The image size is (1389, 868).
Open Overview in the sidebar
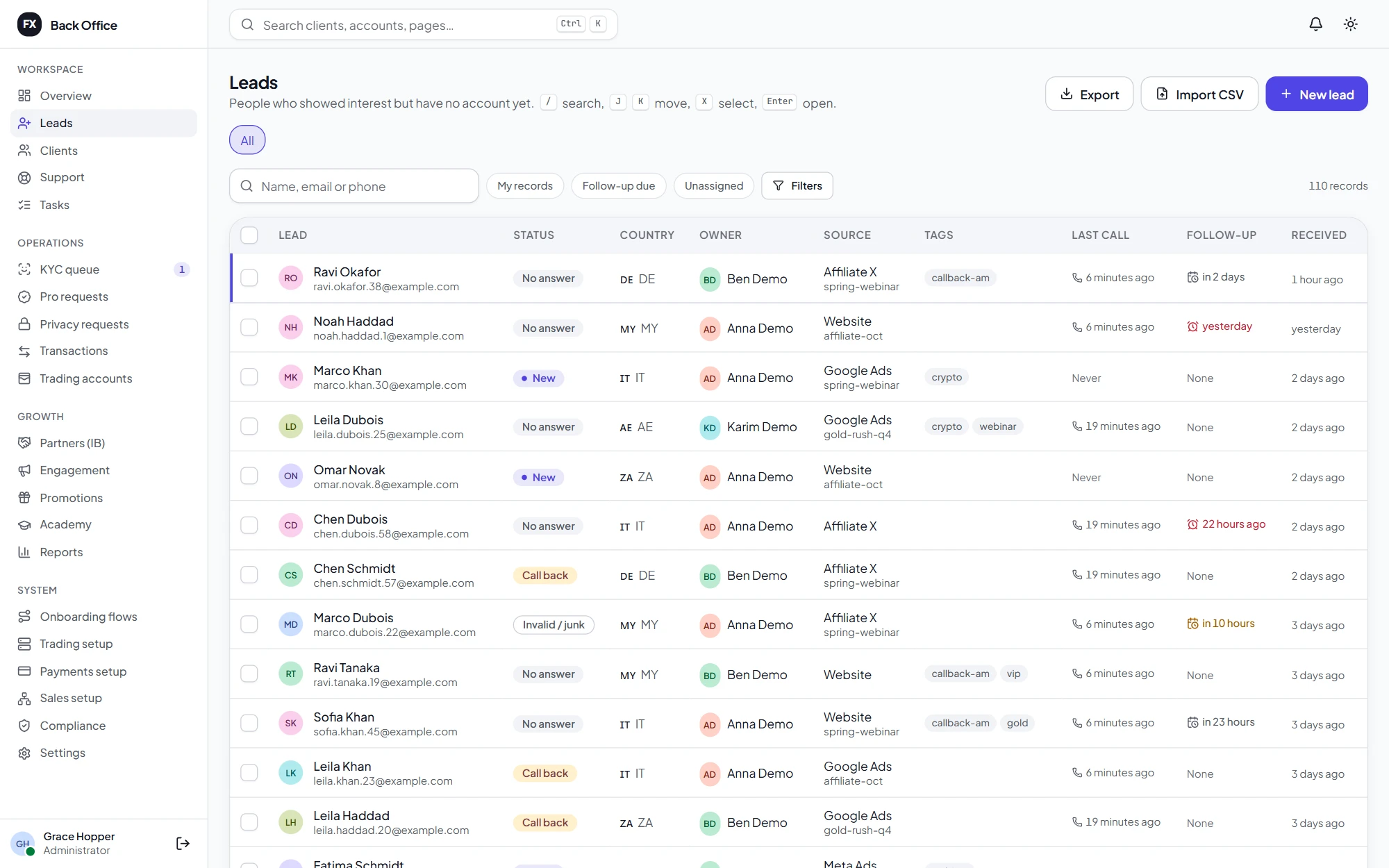[103, 96]
